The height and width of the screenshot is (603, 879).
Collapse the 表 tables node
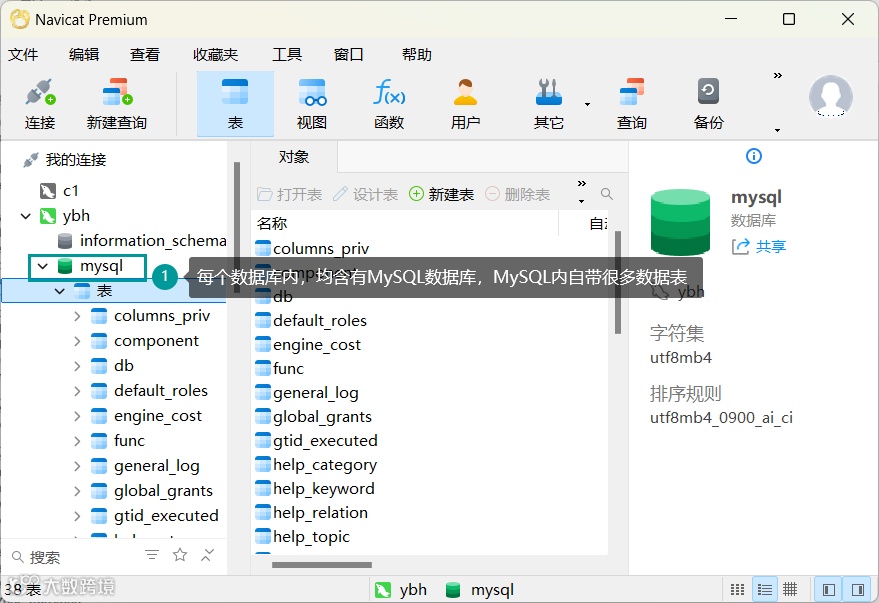[x=60, y=291]
